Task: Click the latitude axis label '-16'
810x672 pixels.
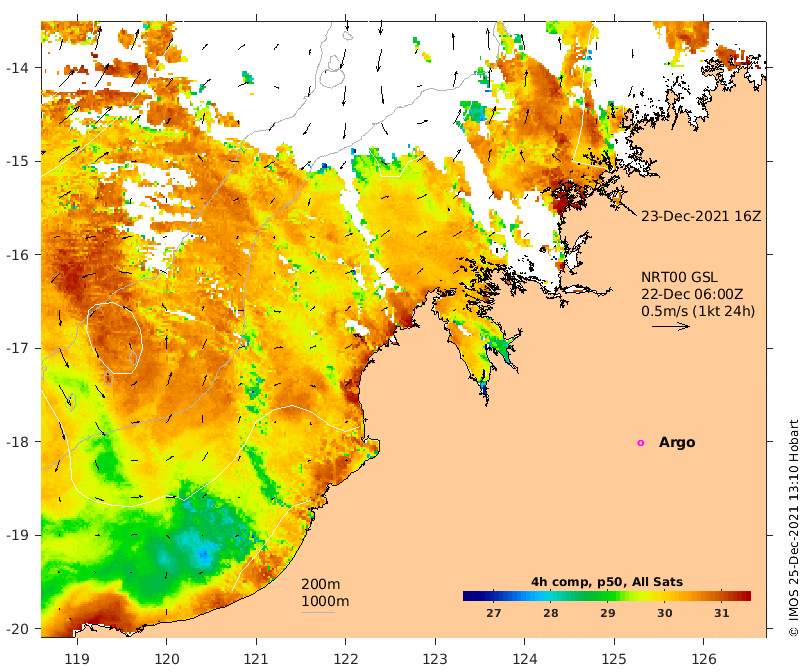Action: (17, 255)
